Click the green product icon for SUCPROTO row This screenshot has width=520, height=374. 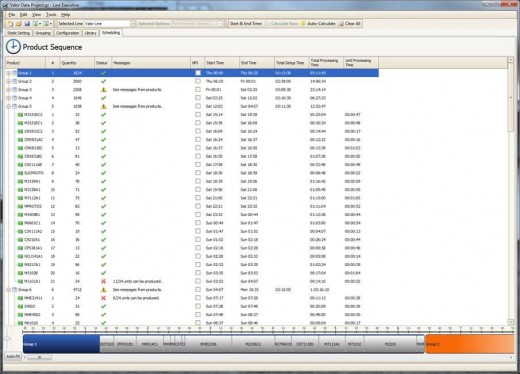(20, 173)
